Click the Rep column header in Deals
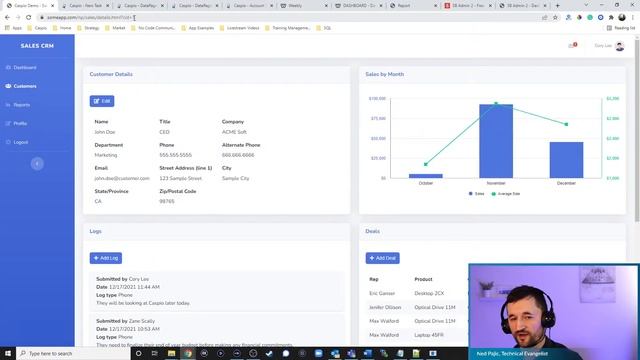This screenshot has width=640, height=360. tap(374, 279)
